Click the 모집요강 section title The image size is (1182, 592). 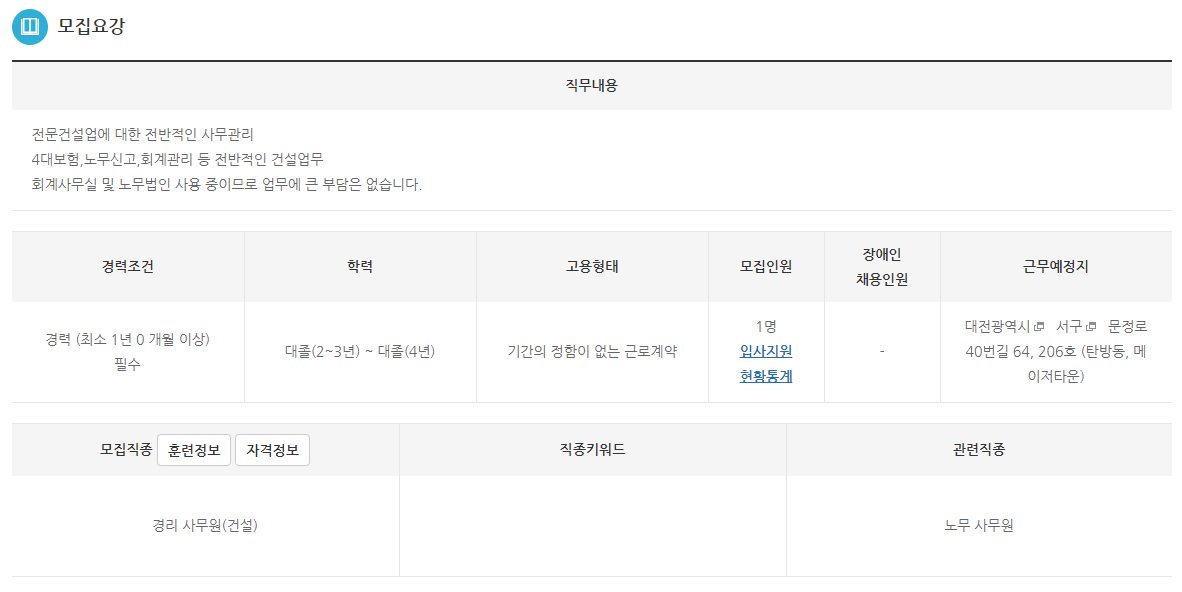click(x=92, y=27)
